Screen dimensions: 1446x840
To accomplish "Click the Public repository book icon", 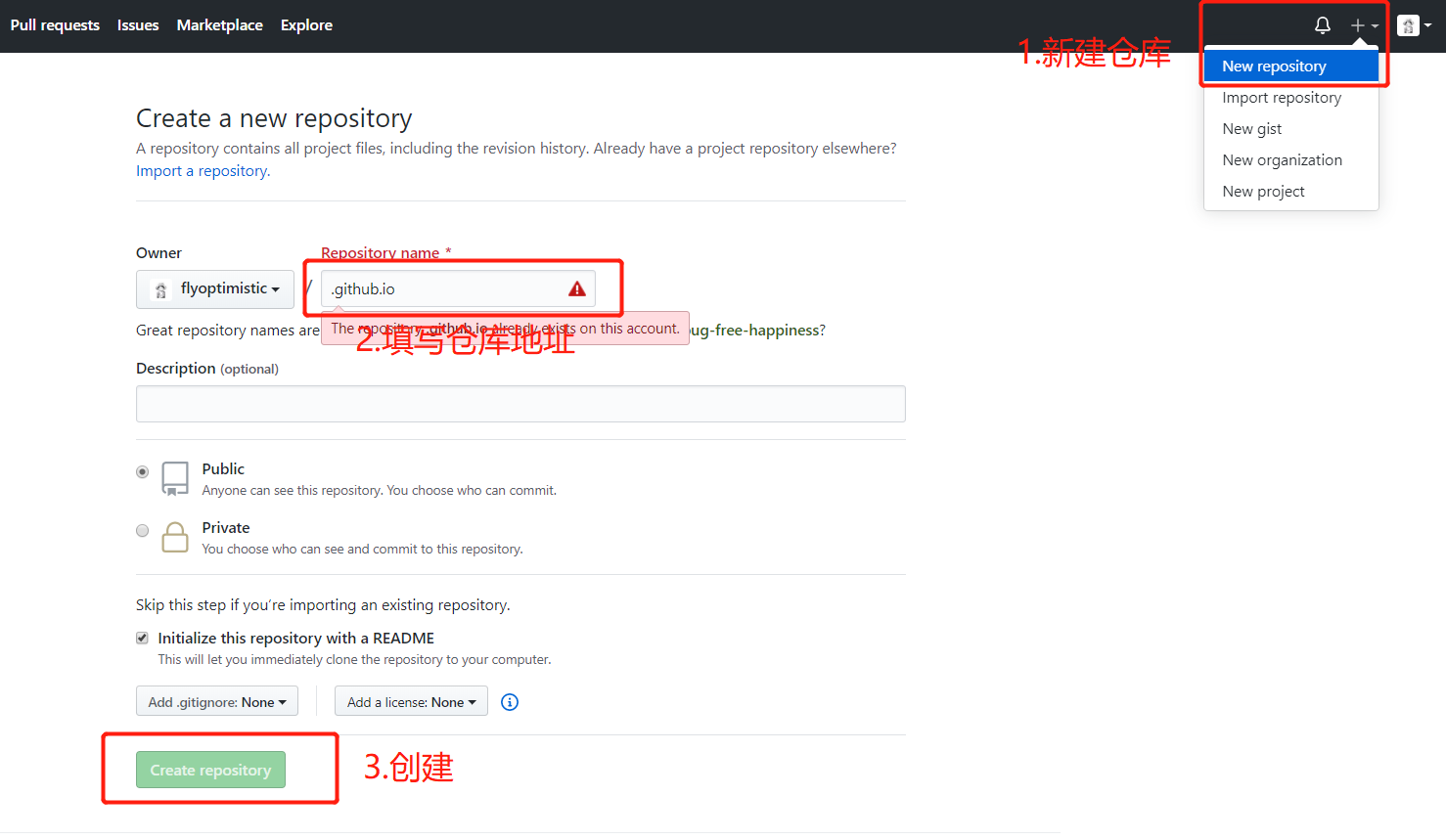I will (x=175, y=478).
